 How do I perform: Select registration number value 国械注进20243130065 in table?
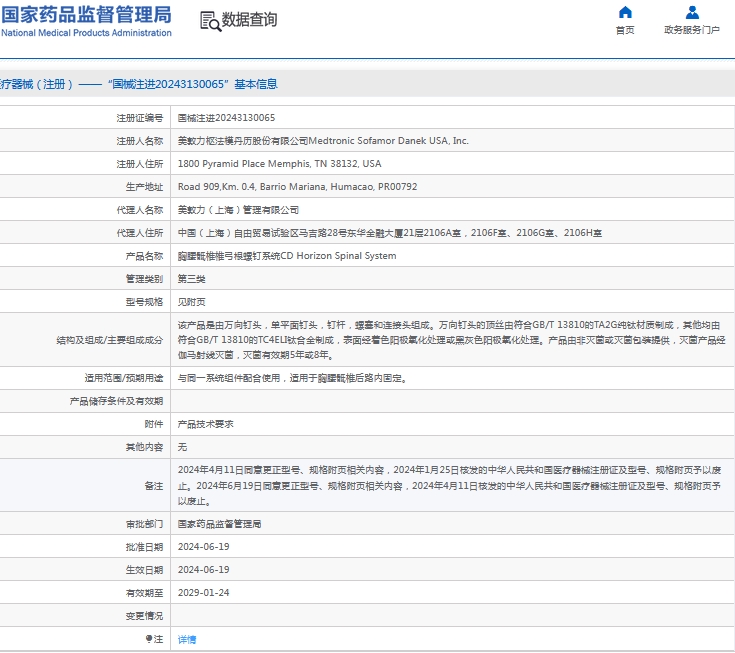click(x=226, y=118)
